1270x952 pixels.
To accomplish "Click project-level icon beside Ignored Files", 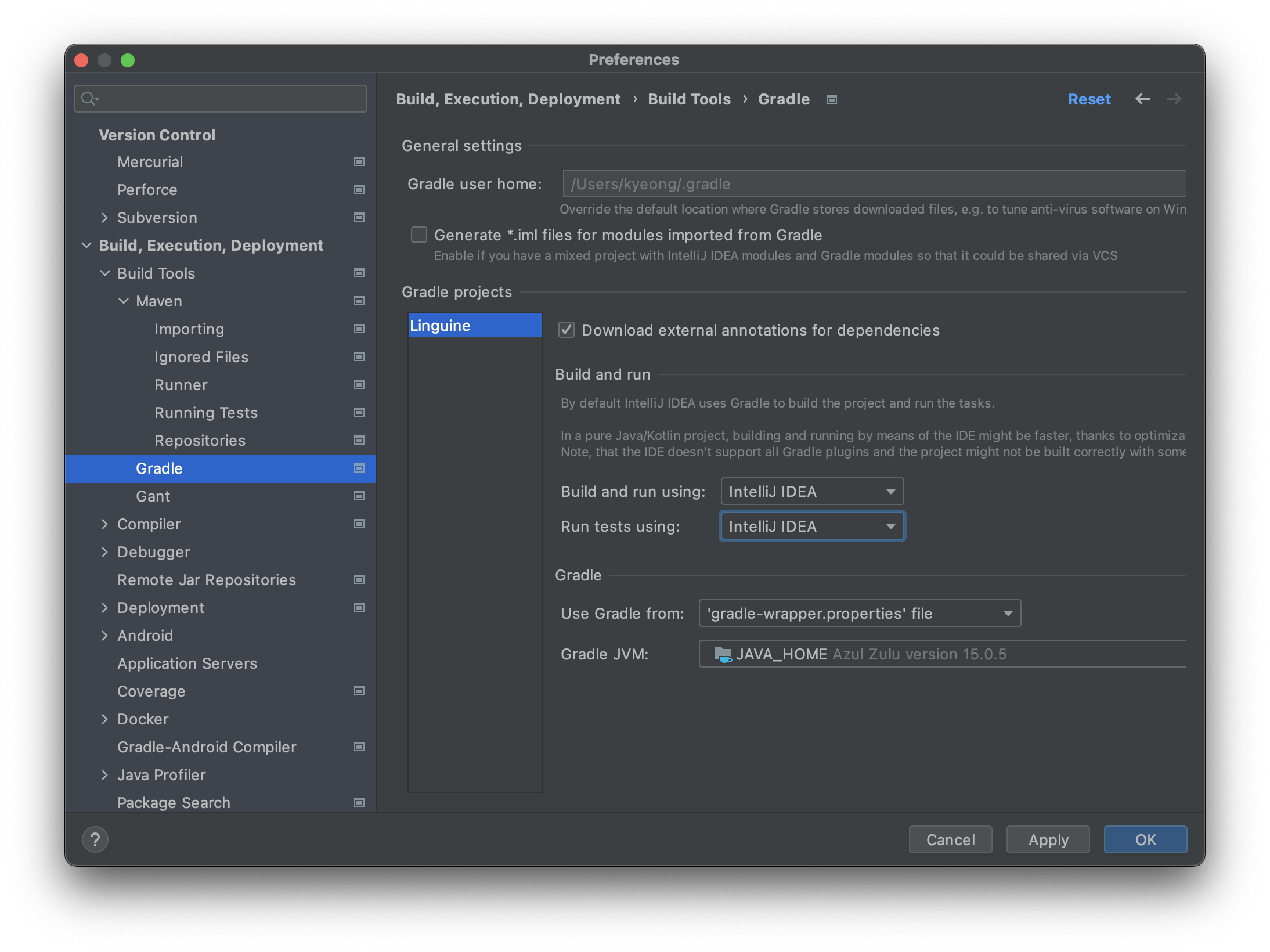I will [x=359, y=357].
